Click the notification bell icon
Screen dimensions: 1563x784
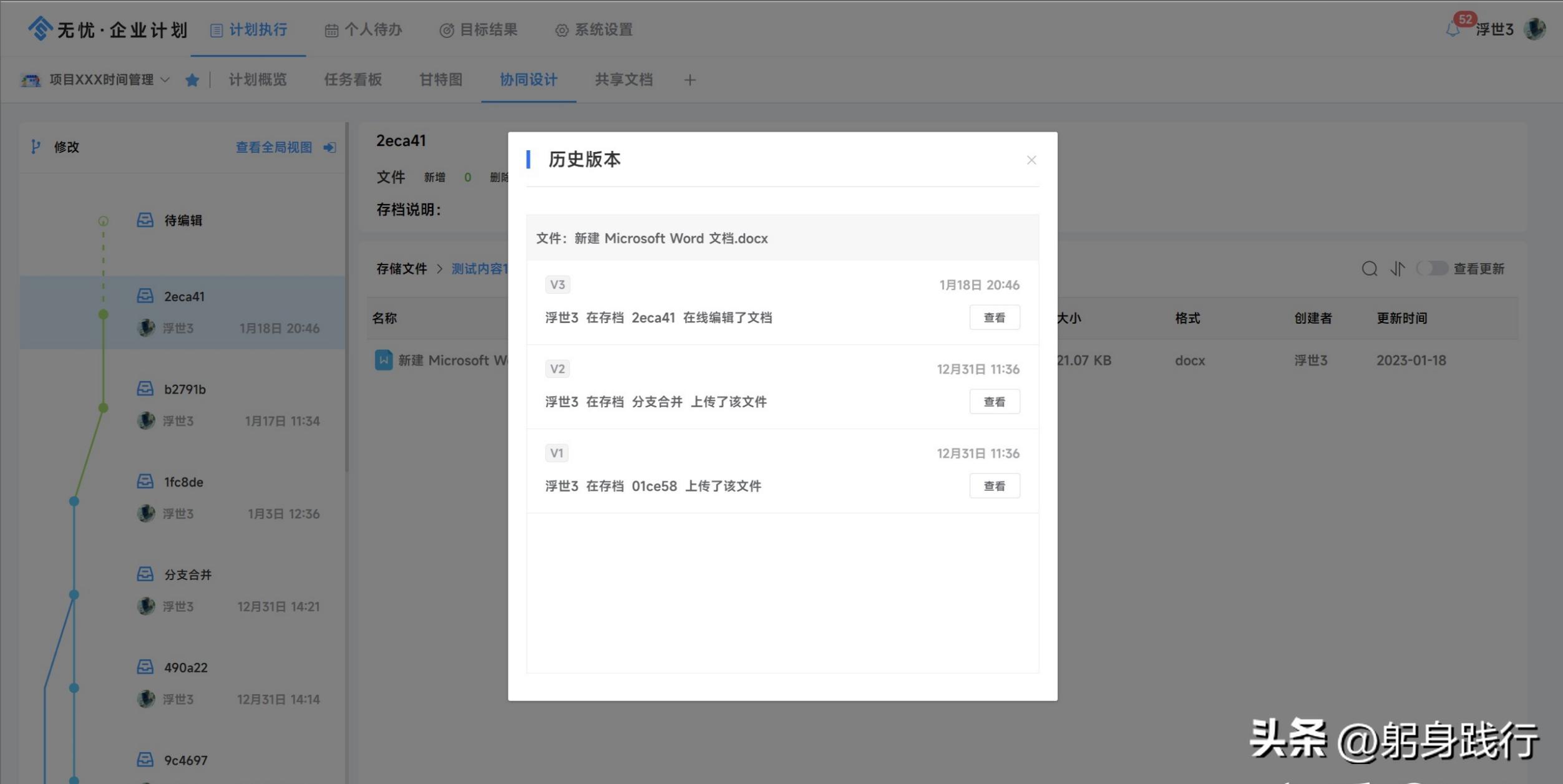(1453, 29)
